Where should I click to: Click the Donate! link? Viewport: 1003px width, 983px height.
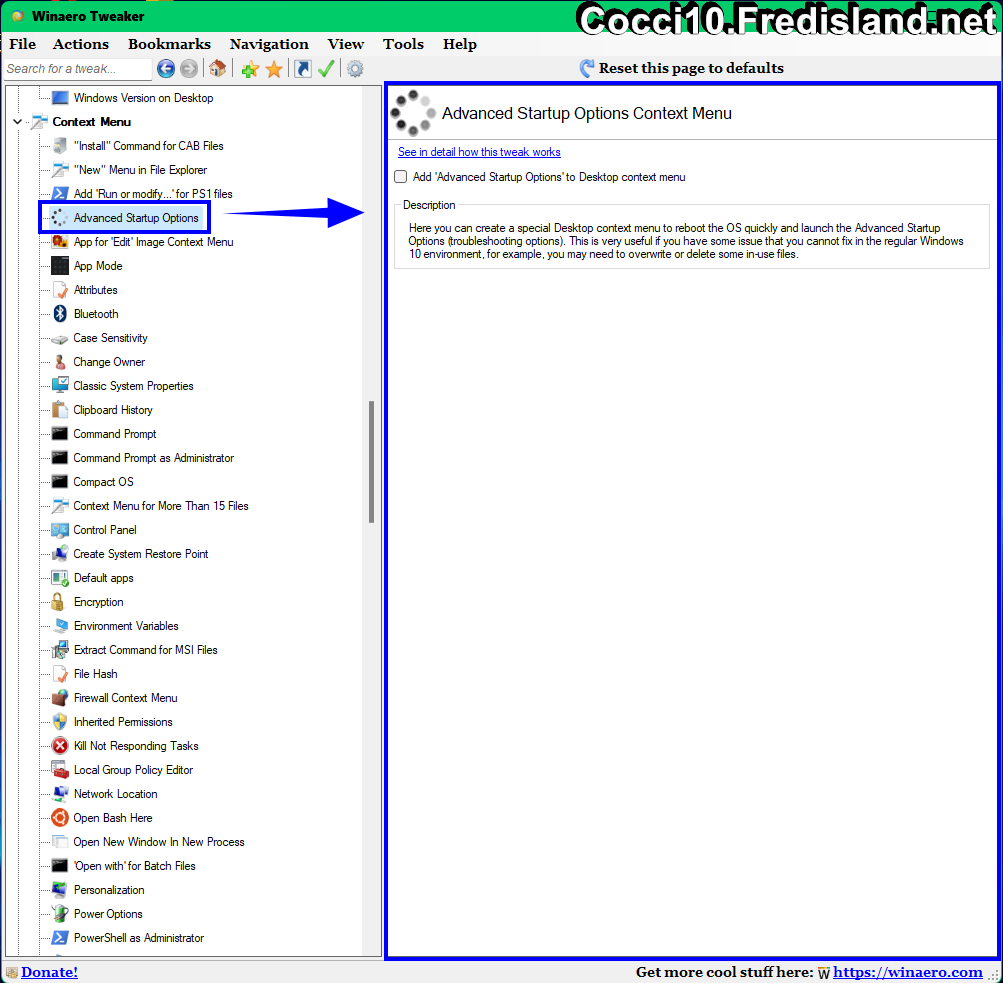pos(49,972)
